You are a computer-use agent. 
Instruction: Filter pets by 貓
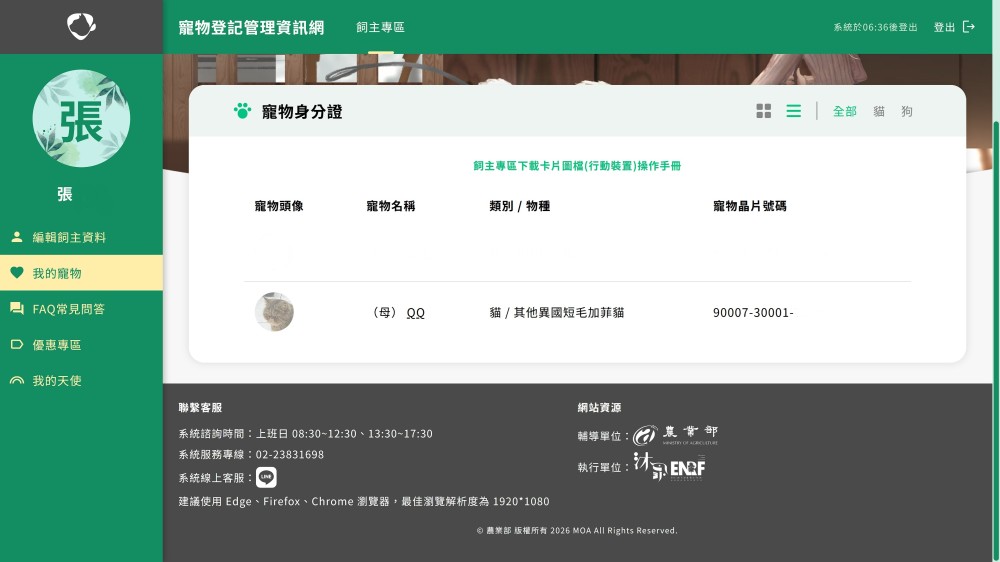click(879, 112)
